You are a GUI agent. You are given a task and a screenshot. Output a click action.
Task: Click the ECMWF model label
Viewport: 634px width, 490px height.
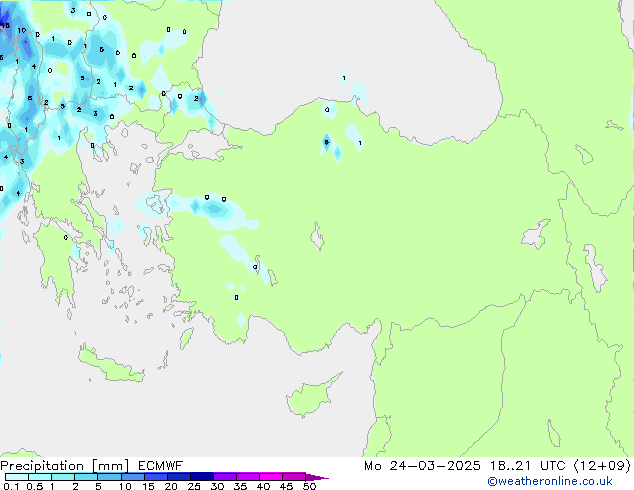click(x=161, y=466)
